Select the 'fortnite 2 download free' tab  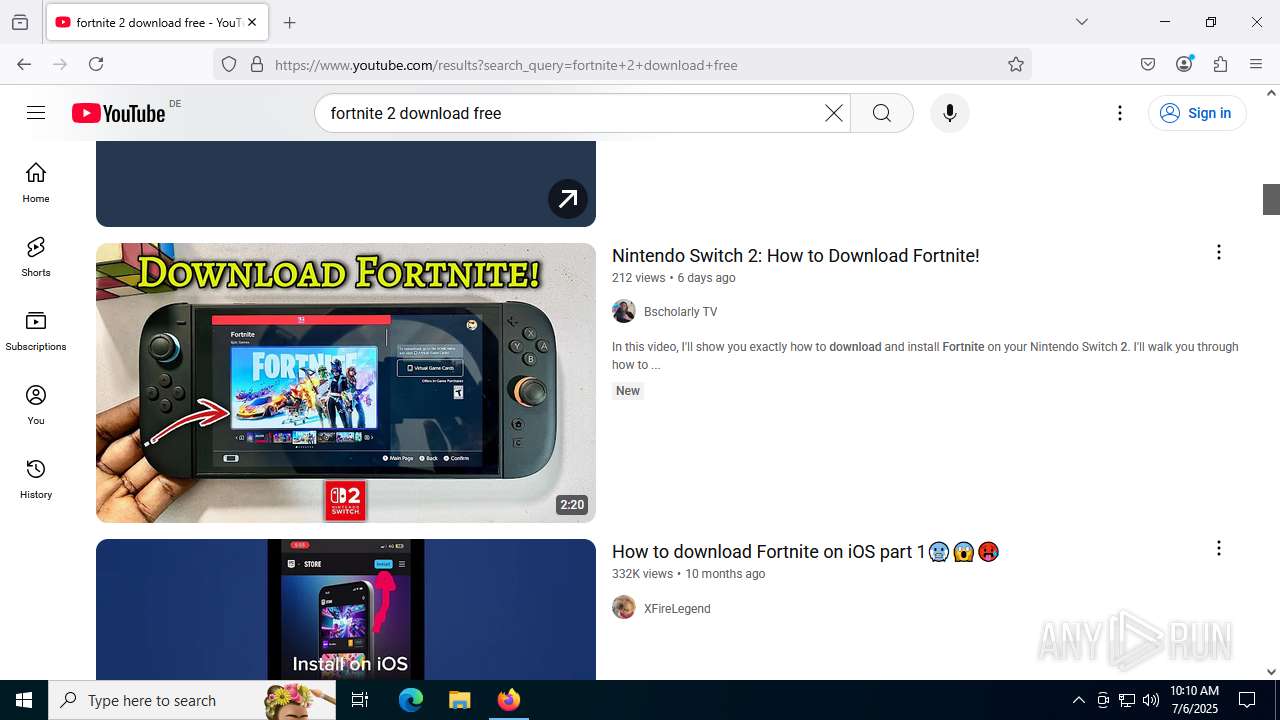[157, 22]
